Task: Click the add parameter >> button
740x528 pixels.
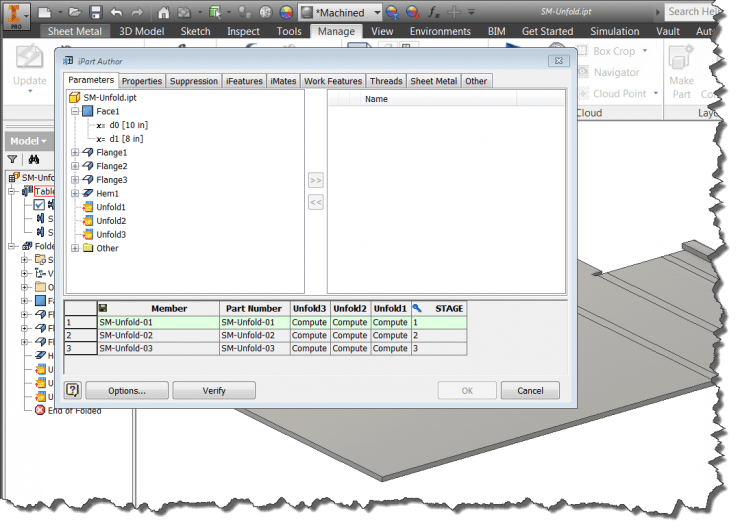Action: (x=316, y=180)
